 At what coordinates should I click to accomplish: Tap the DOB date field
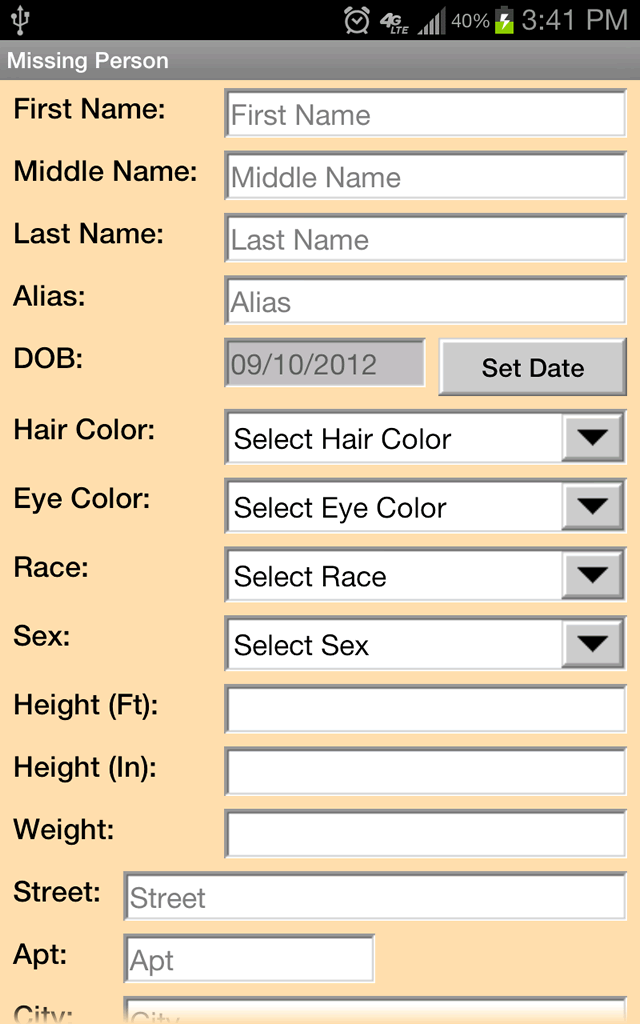[325, 364]
